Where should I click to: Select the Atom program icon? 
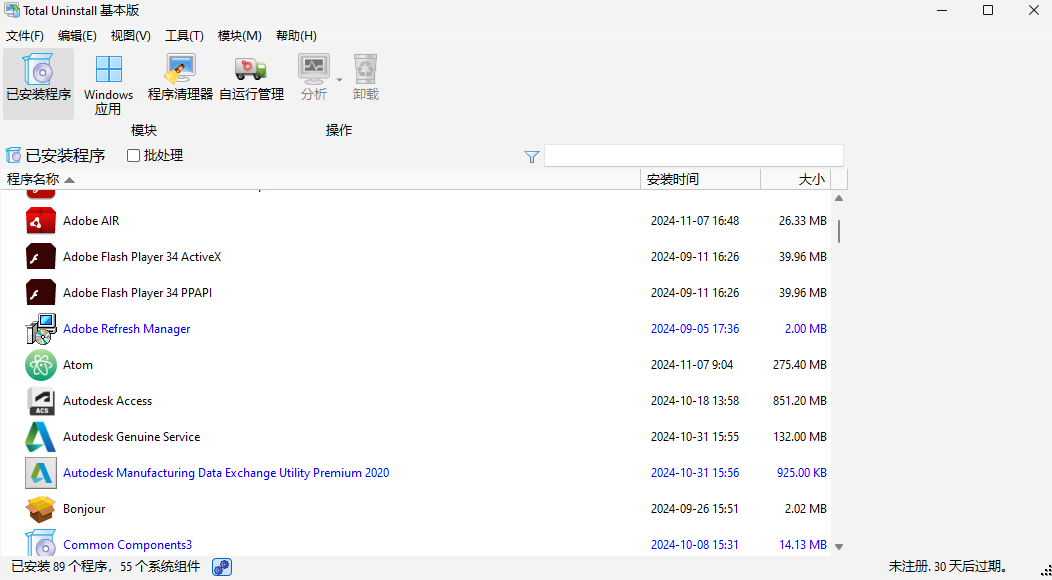point(40,365)
